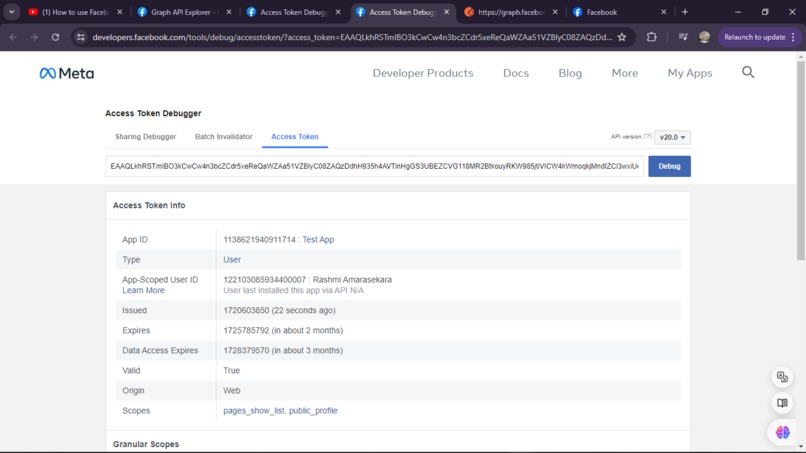This screenshot has width=806, height=453.
Task: Click the pages_show_list scope link
Action: pos(253,411)
